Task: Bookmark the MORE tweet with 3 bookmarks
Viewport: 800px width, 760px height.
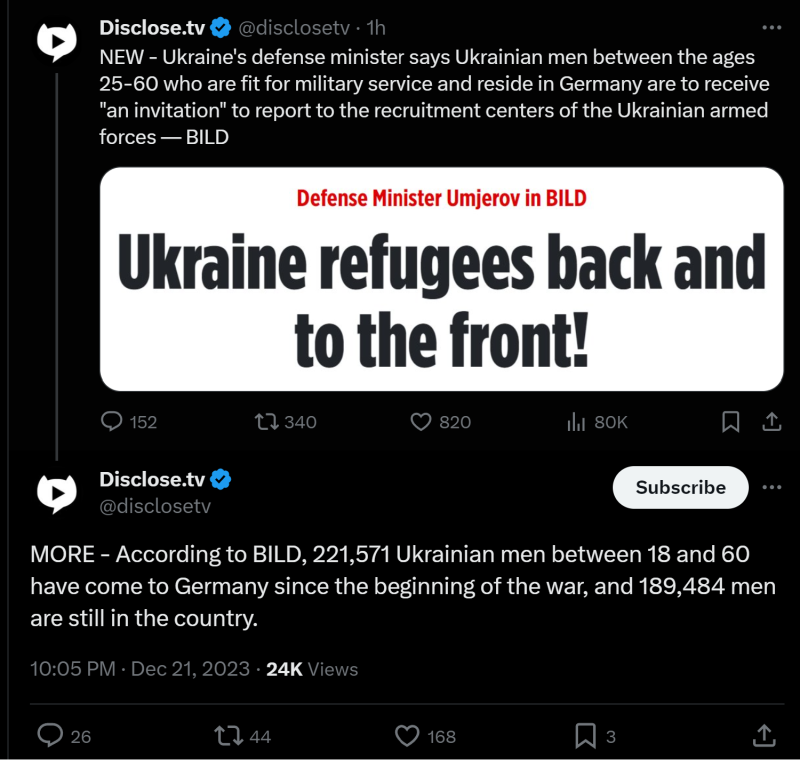Action: coord(585,736)
